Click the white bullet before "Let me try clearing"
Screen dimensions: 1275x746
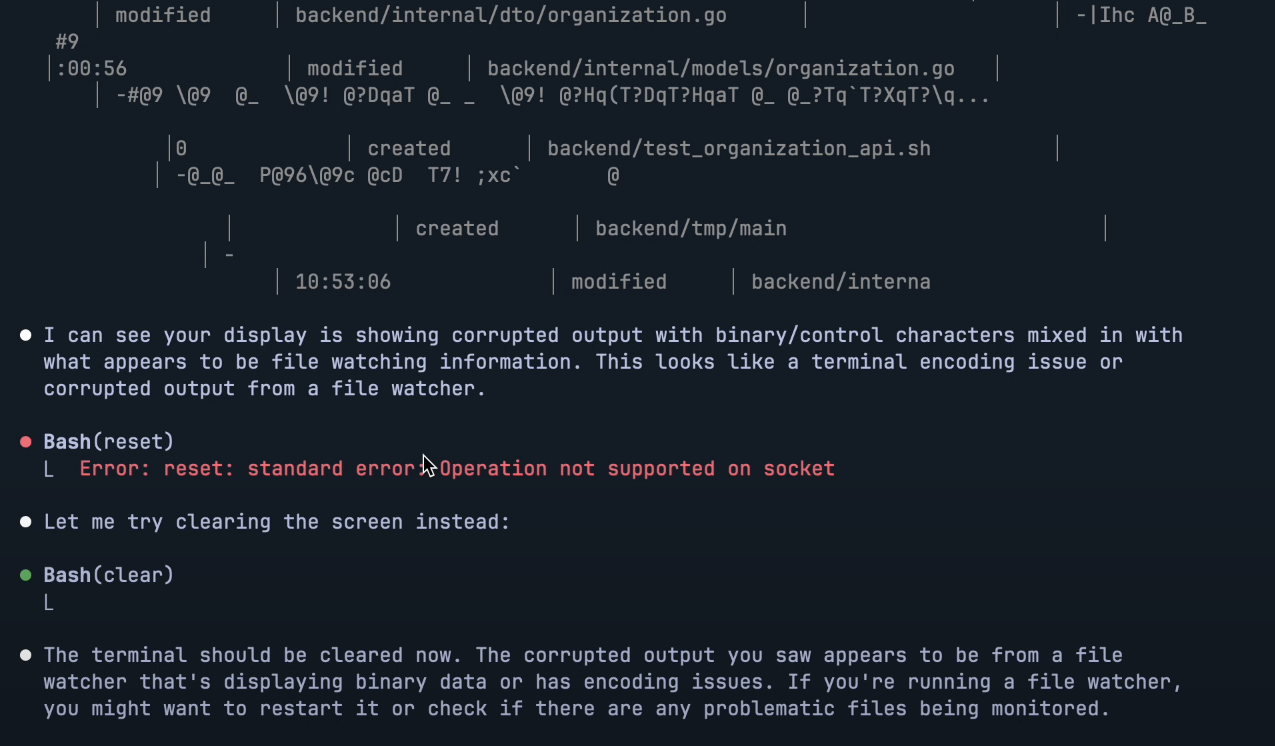(26, 522)
